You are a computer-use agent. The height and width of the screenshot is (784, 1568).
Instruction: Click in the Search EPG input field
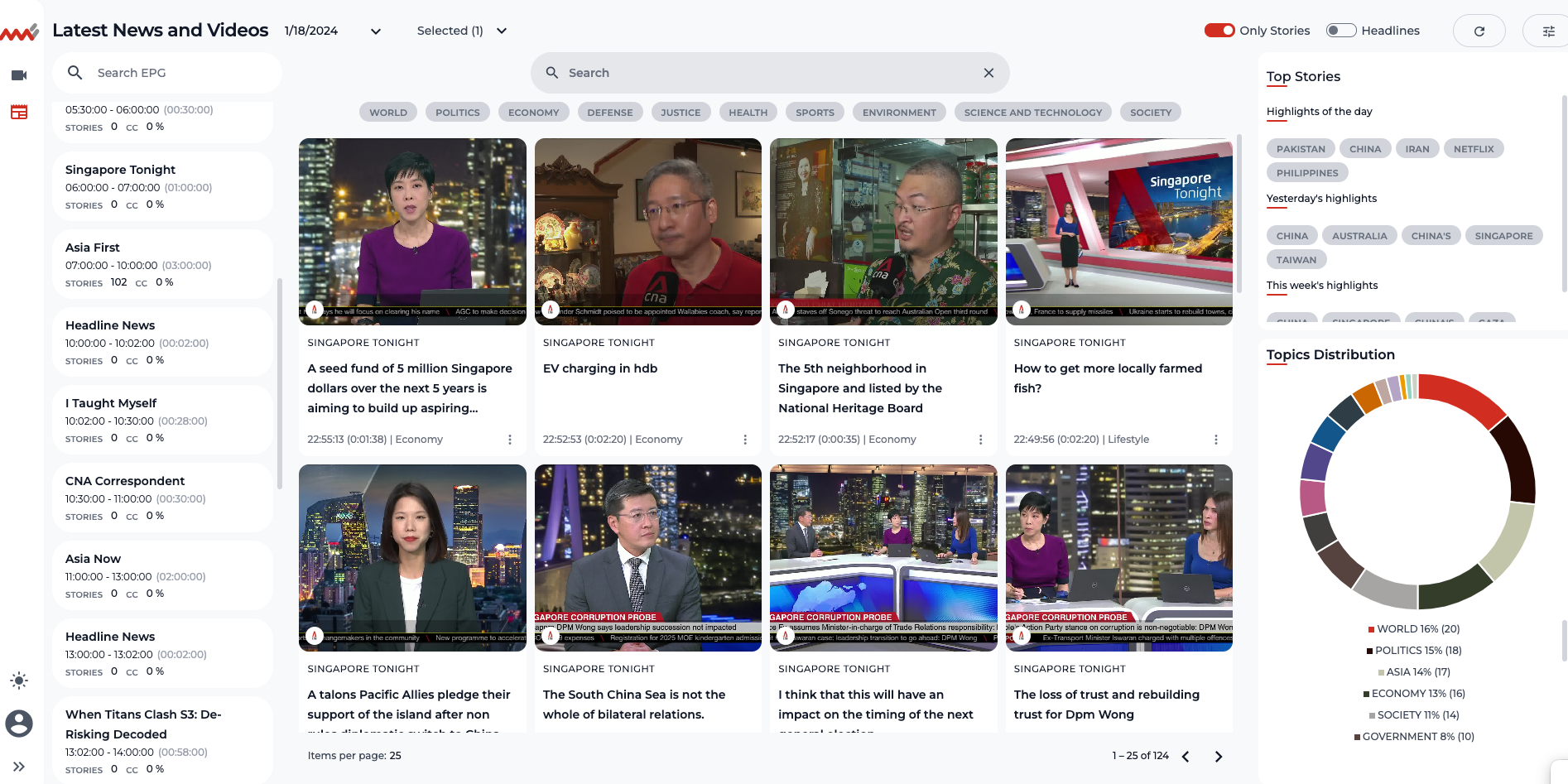coord(167,73)
